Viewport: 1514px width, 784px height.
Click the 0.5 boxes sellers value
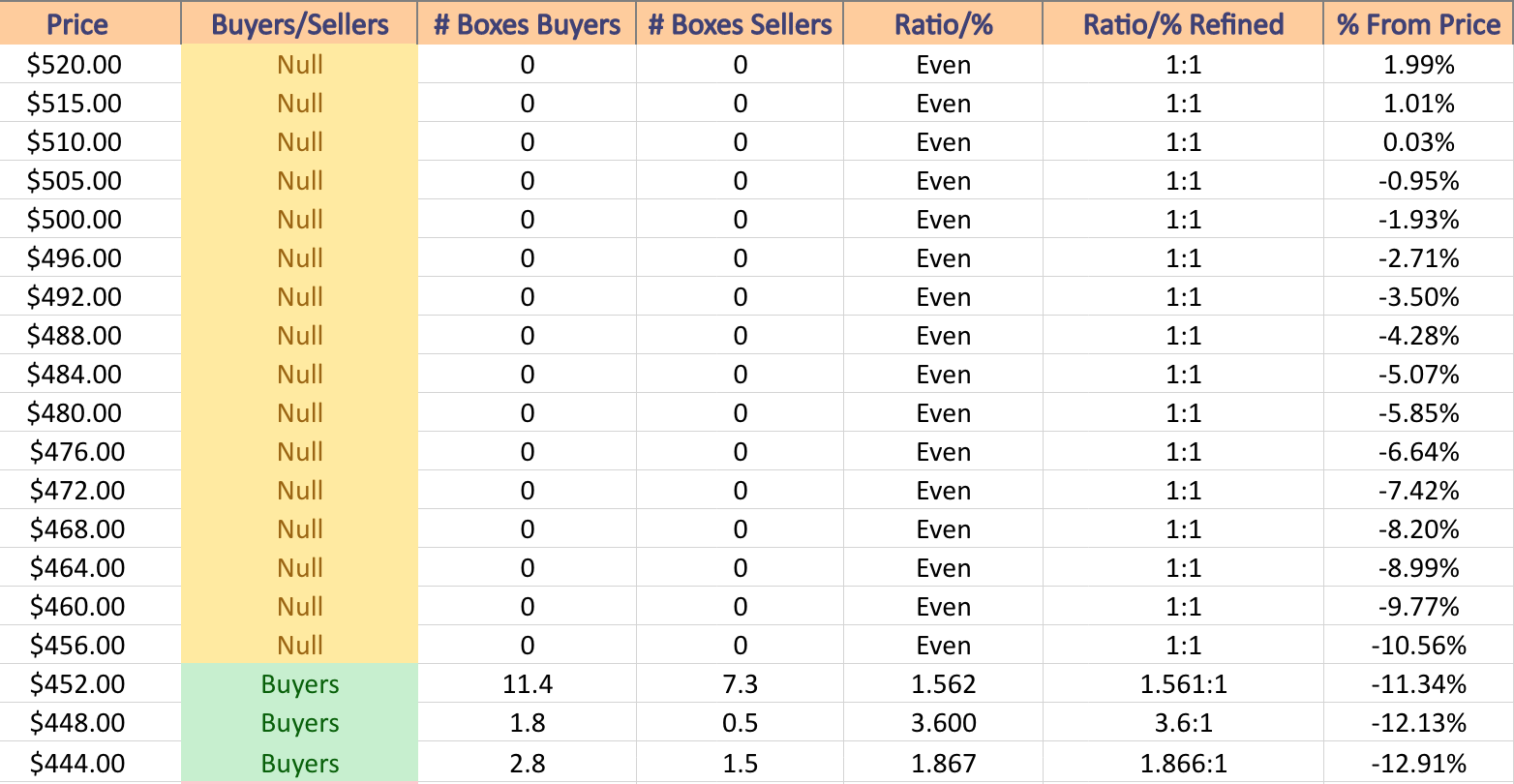coord(740,723)
